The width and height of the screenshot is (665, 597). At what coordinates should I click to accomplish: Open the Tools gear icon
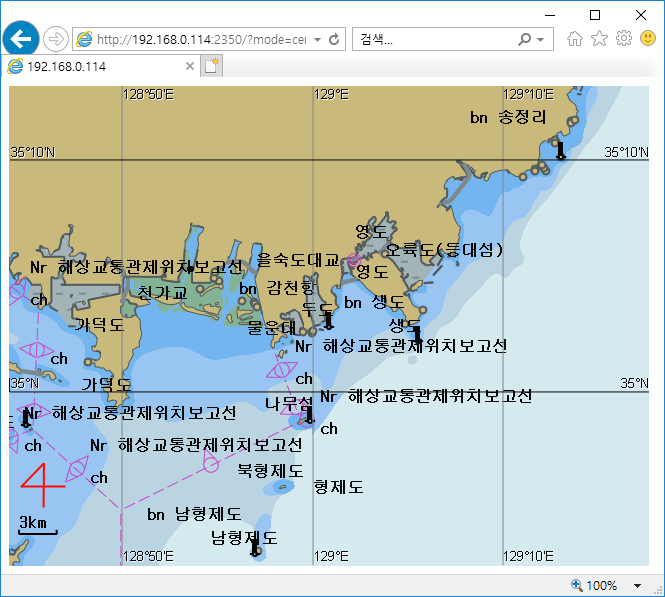click(x=623, y=39)
